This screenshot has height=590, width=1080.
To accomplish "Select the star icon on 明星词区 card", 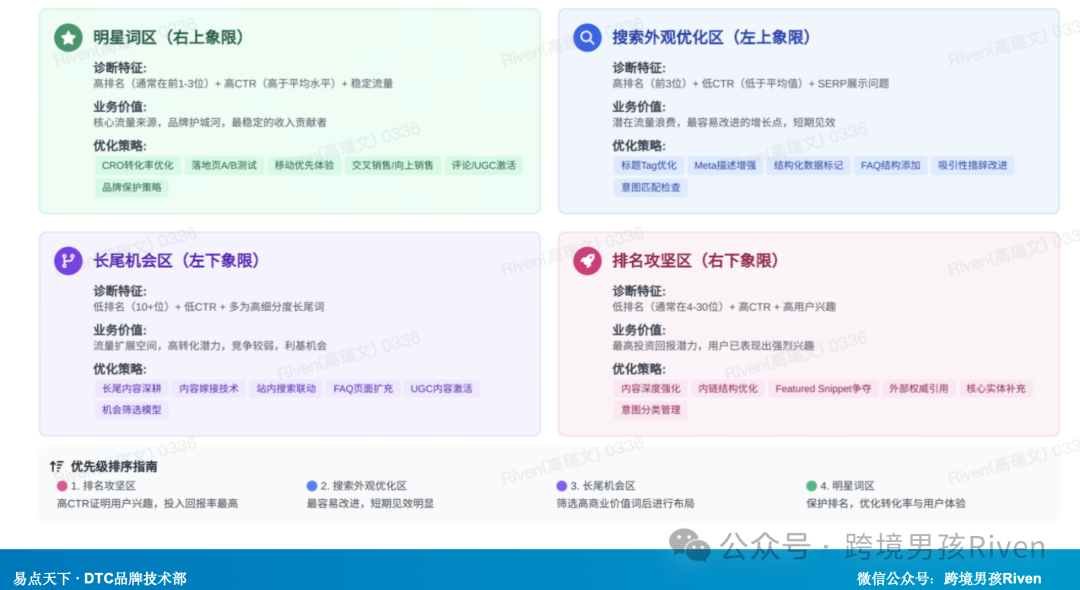I will coord(67,37).
